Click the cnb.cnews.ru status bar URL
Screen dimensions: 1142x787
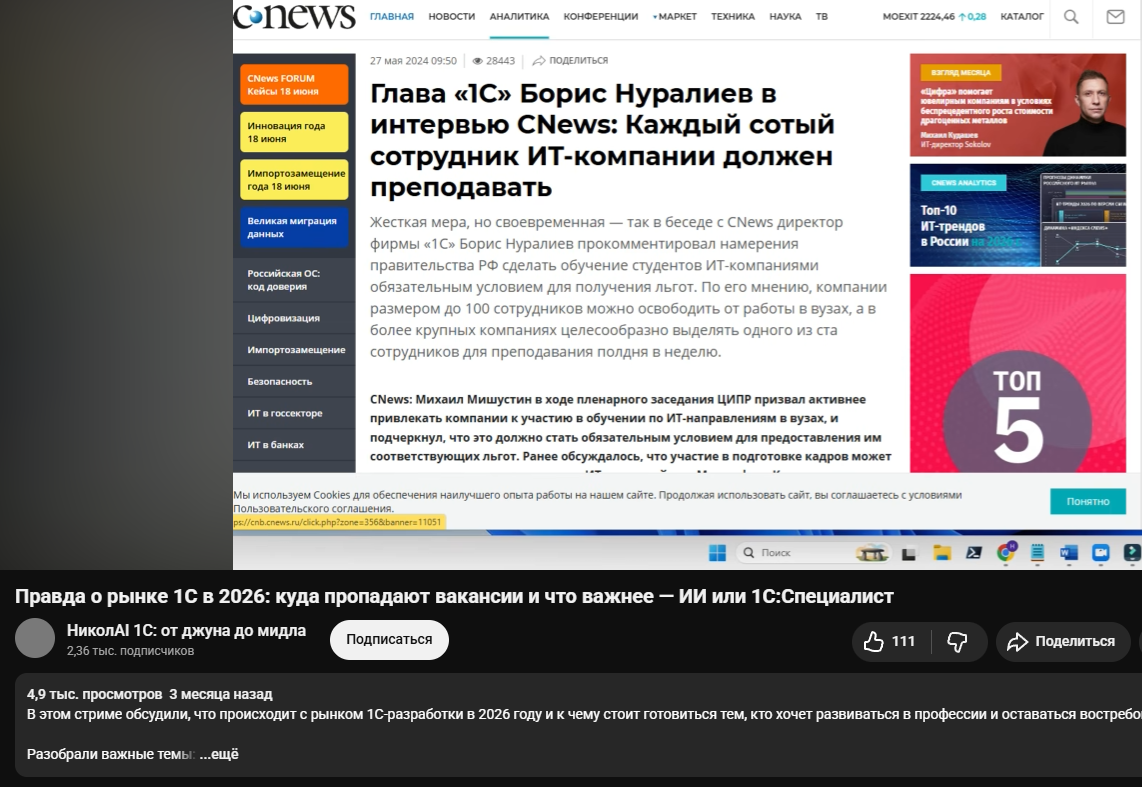[x=339, y=522]
